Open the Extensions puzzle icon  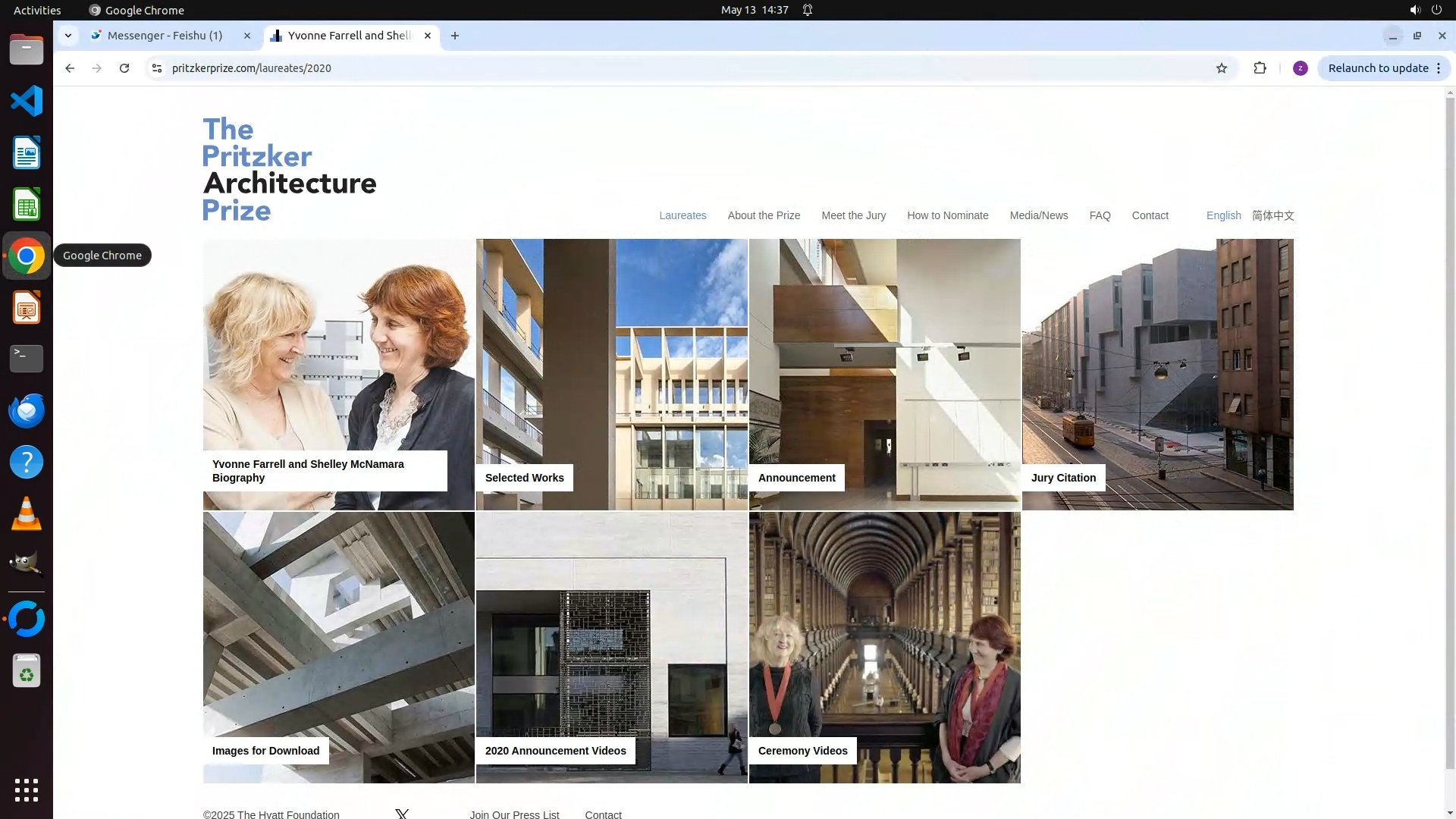click(1260, 68)
